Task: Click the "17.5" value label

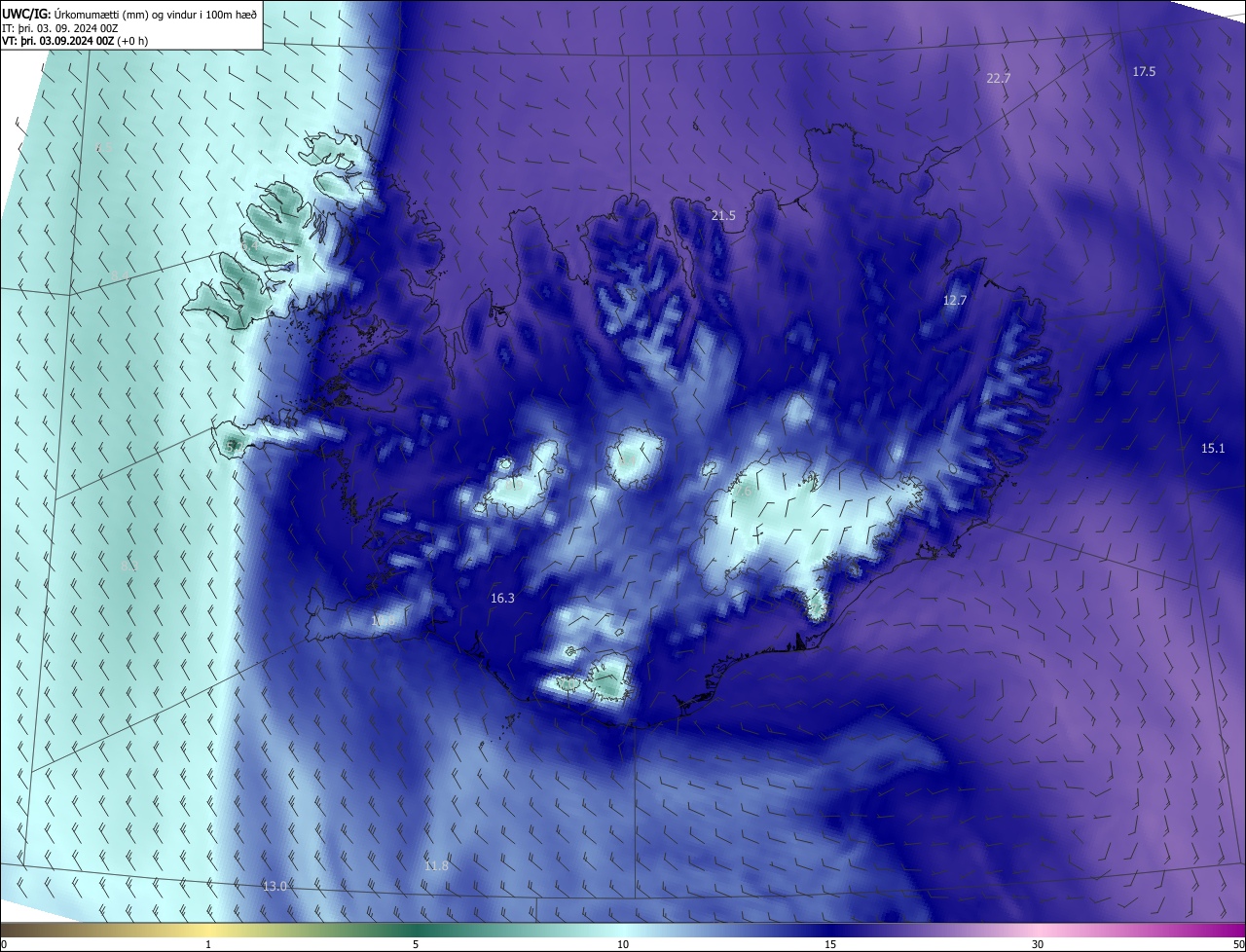Action: coord(1144,72)
